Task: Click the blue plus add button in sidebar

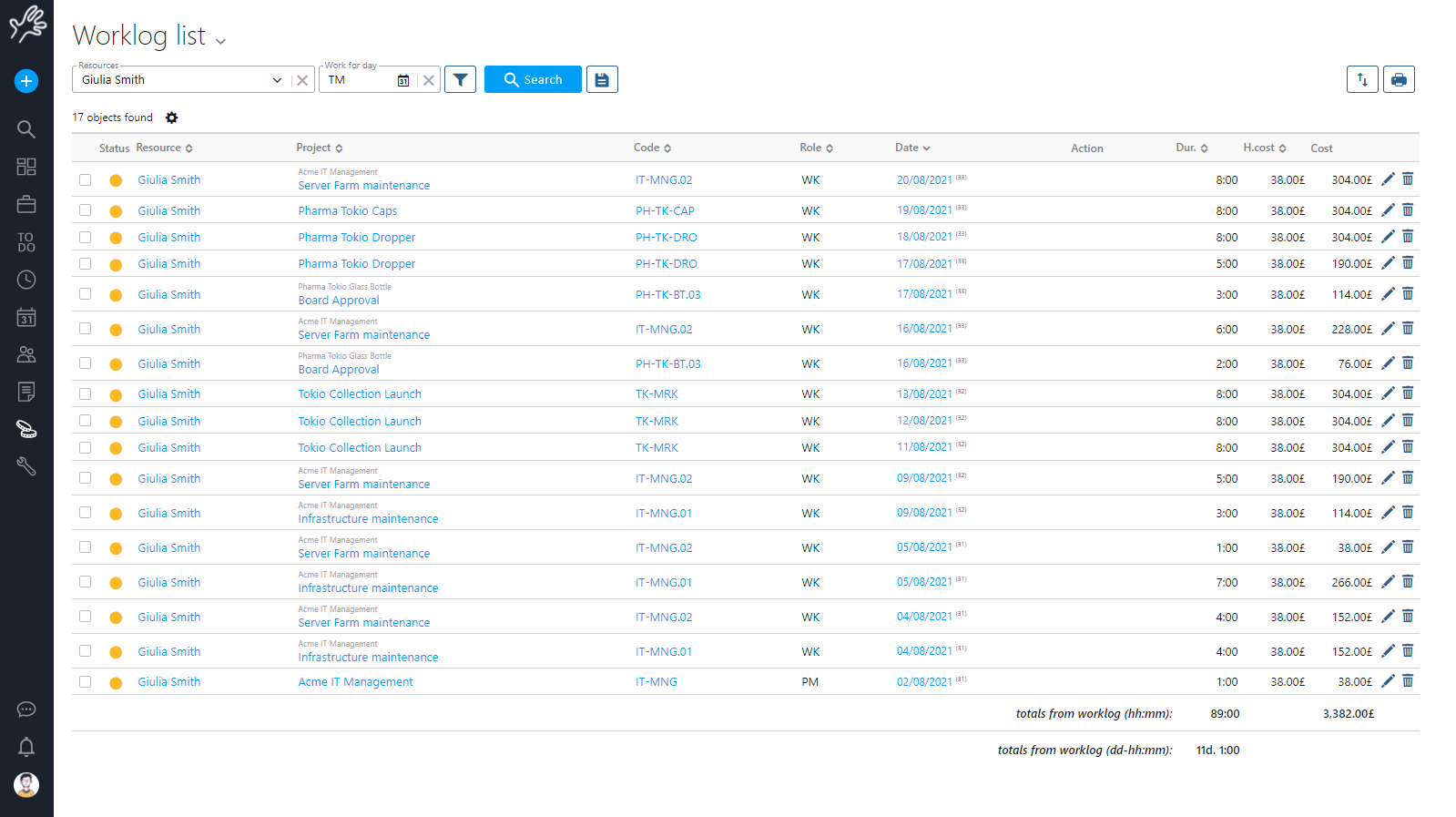Action: click(26, 81)
